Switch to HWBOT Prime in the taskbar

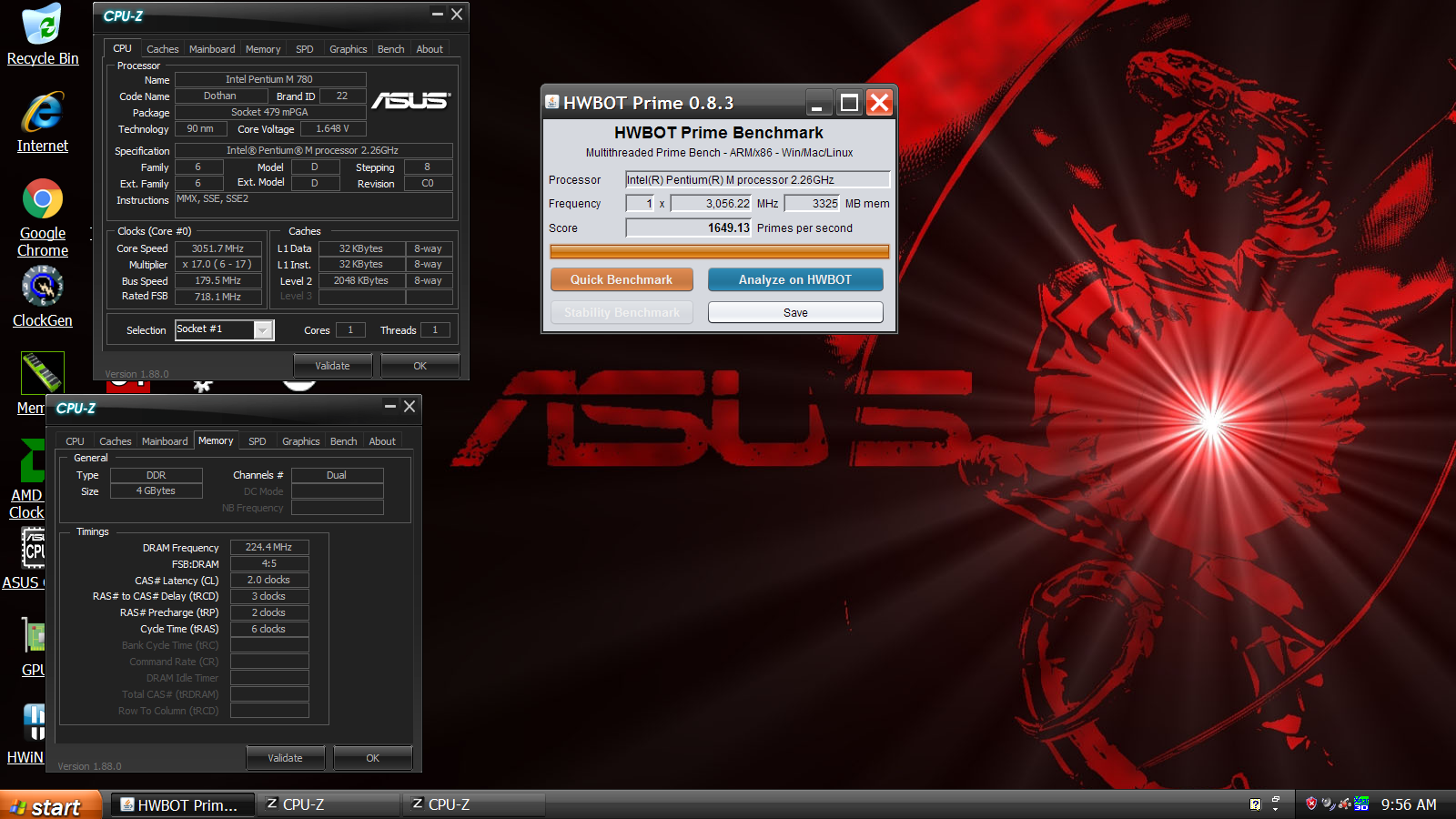pos(182,805)
